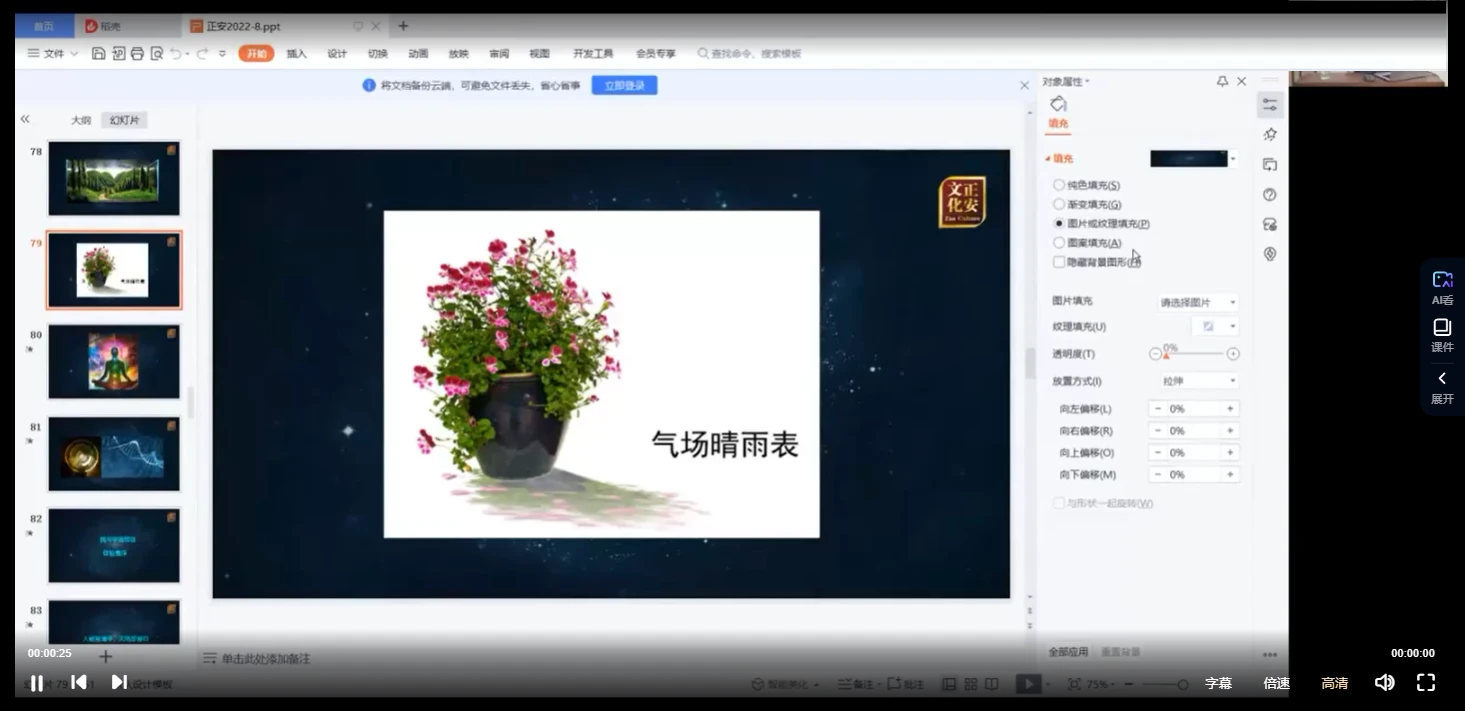
Task: Switch to the 动画 ribbon tab
Action: click(x=418, y=54)
